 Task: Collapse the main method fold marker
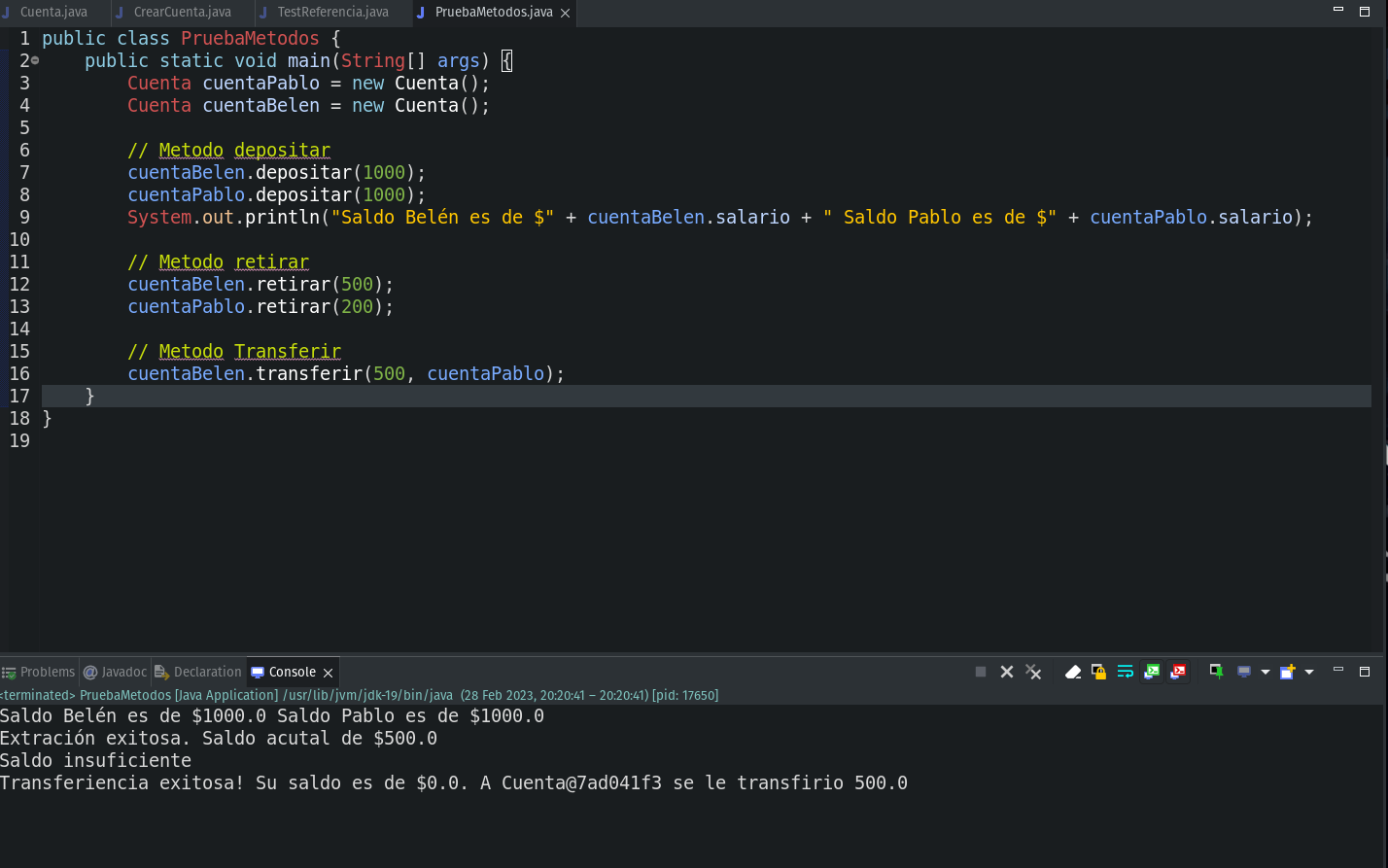click(35, 60)
